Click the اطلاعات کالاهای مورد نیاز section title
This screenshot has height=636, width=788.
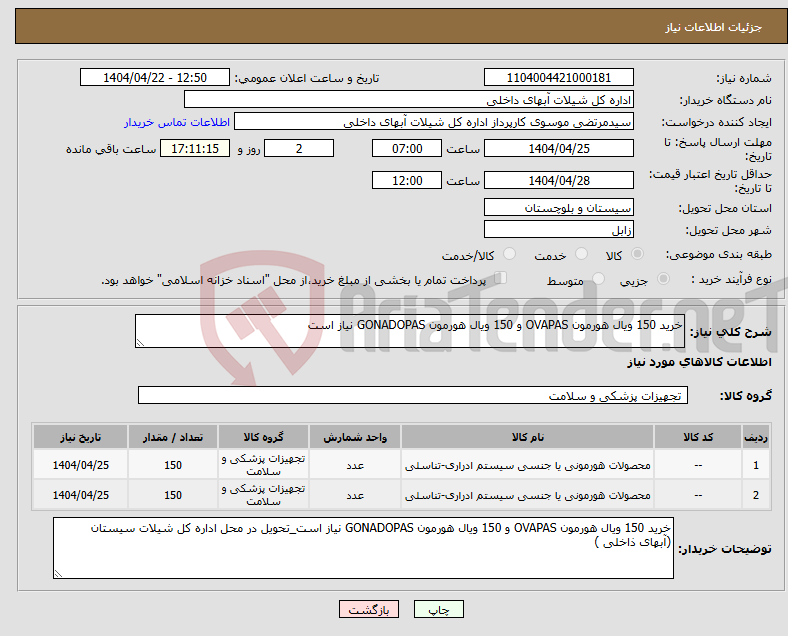699,362
